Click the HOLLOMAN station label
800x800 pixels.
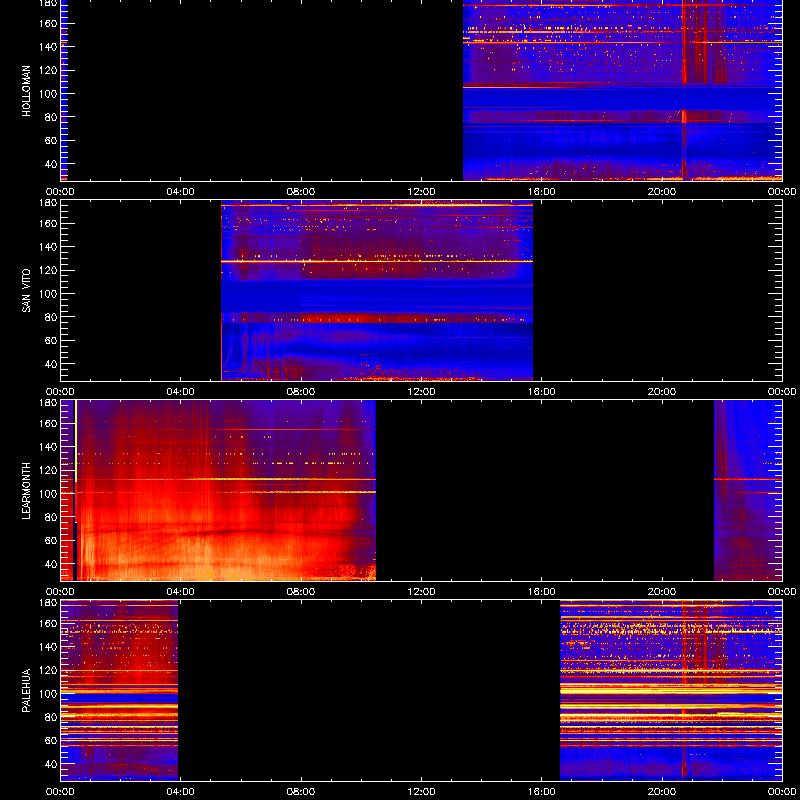(x=27, y=91)
